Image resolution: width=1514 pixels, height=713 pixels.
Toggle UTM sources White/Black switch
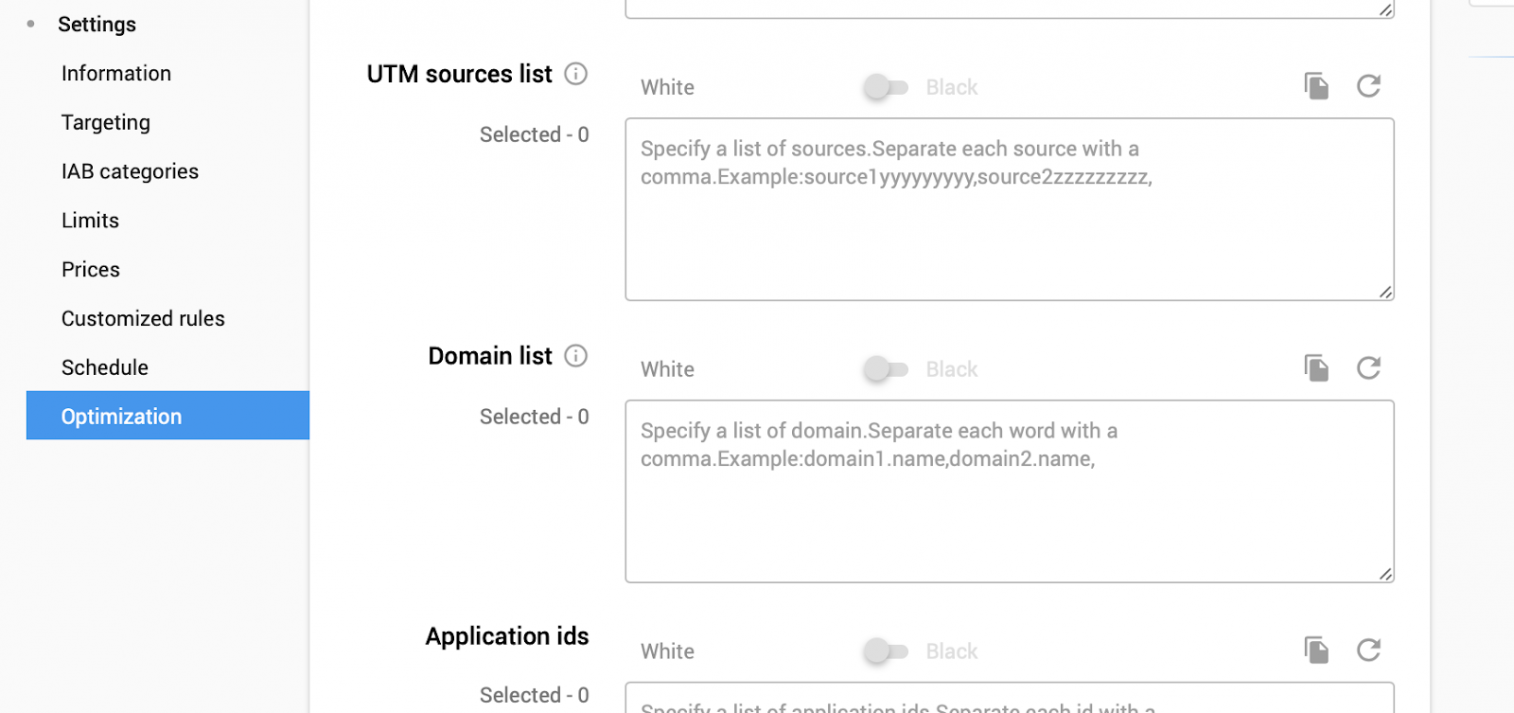pos(885,87)
